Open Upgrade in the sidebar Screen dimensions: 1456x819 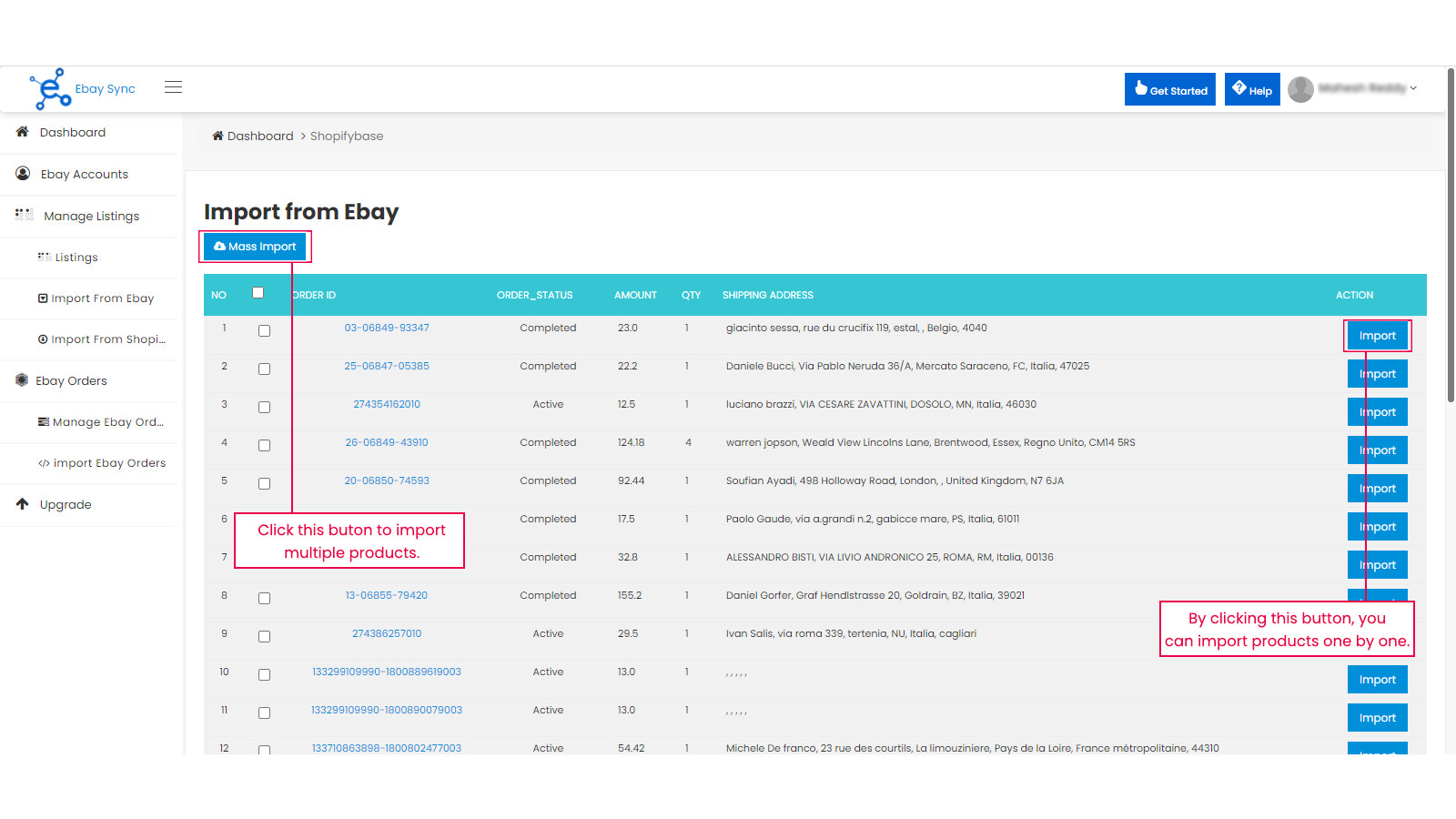[x=66, y=504]
